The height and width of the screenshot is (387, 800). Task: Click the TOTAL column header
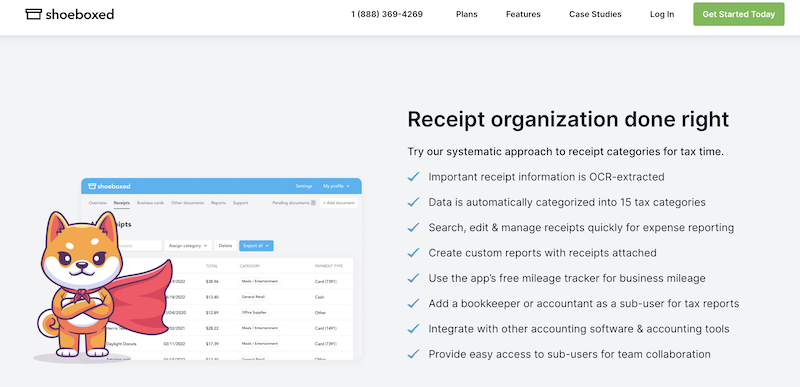[x=212, y=266]
